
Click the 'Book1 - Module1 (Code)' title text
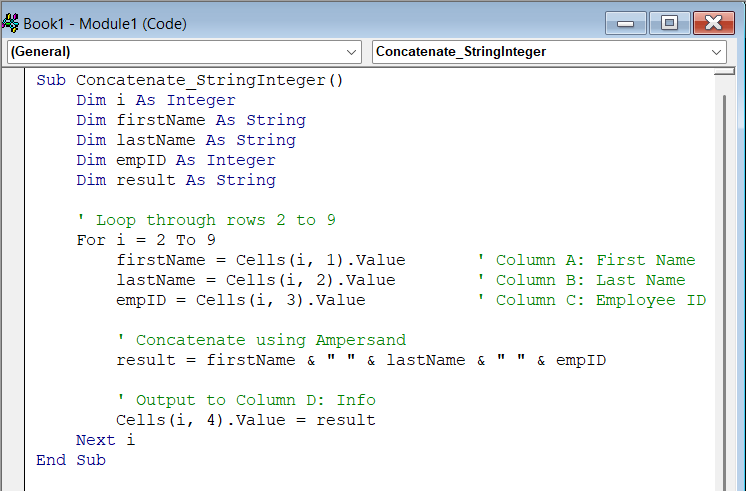pyautogui.click(x=105, y=23)
